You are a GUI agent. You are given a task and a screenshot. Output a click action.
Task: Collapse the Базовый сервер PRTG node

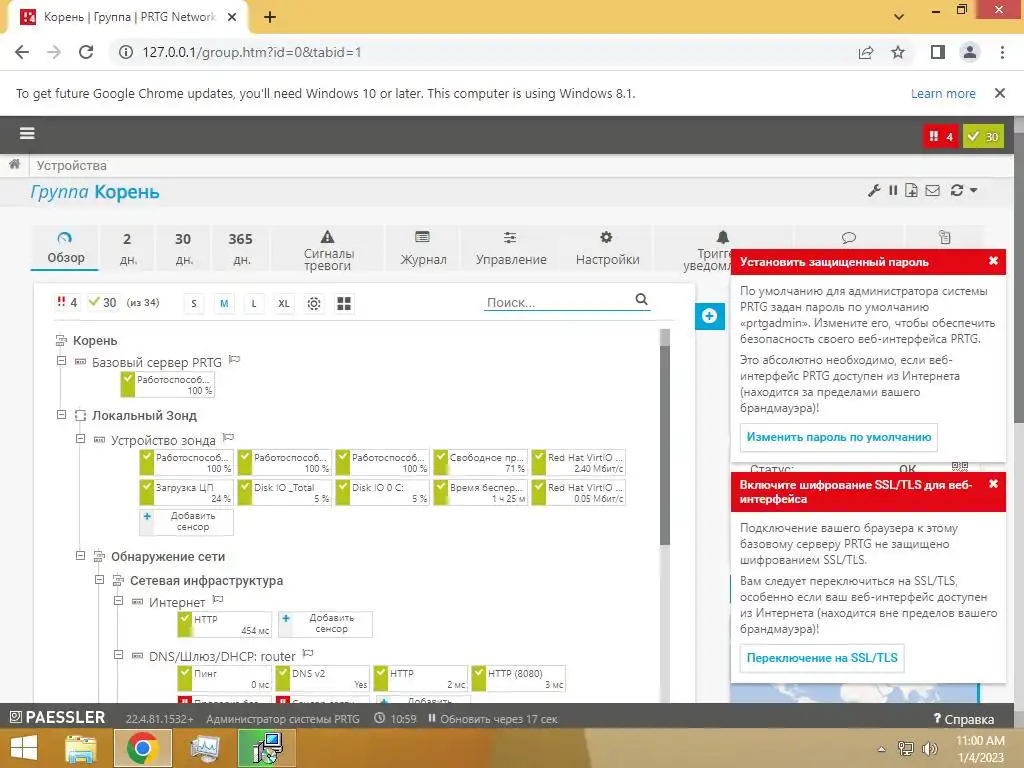tap(61, 361)
